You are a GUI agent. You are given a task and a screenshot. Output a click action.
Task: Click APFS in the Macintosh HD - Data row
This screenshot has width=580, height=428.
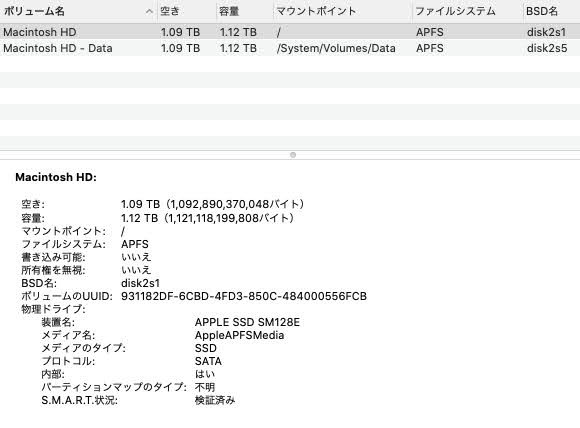[429, 48]
